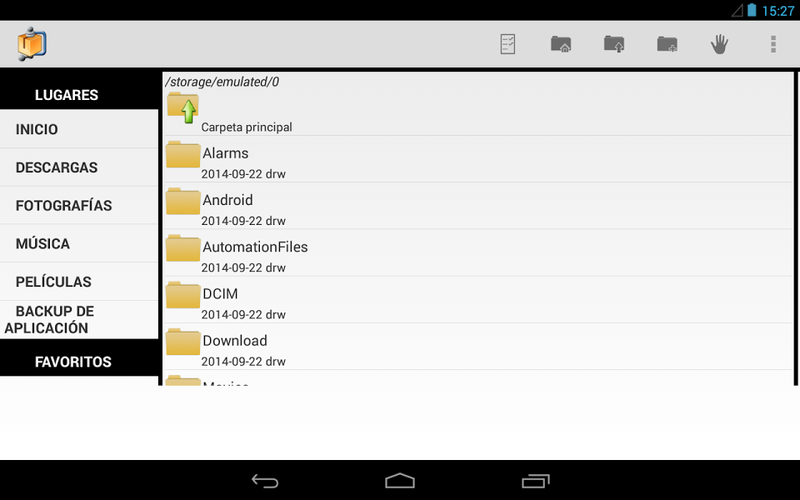Open the DCIM folder
Viewport: 800px width, 500px height.
tap(478, 300)
